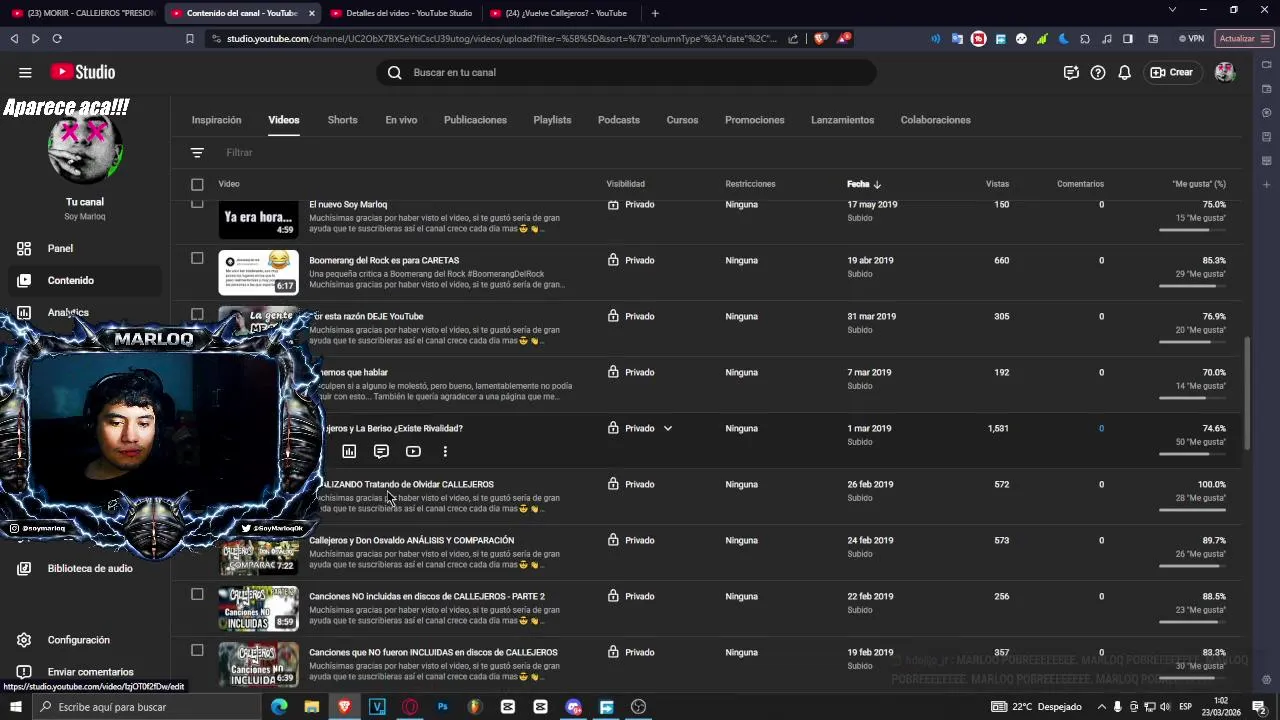Click the browser address bar URL
The image size is (1280, 720).
[500, 39]
